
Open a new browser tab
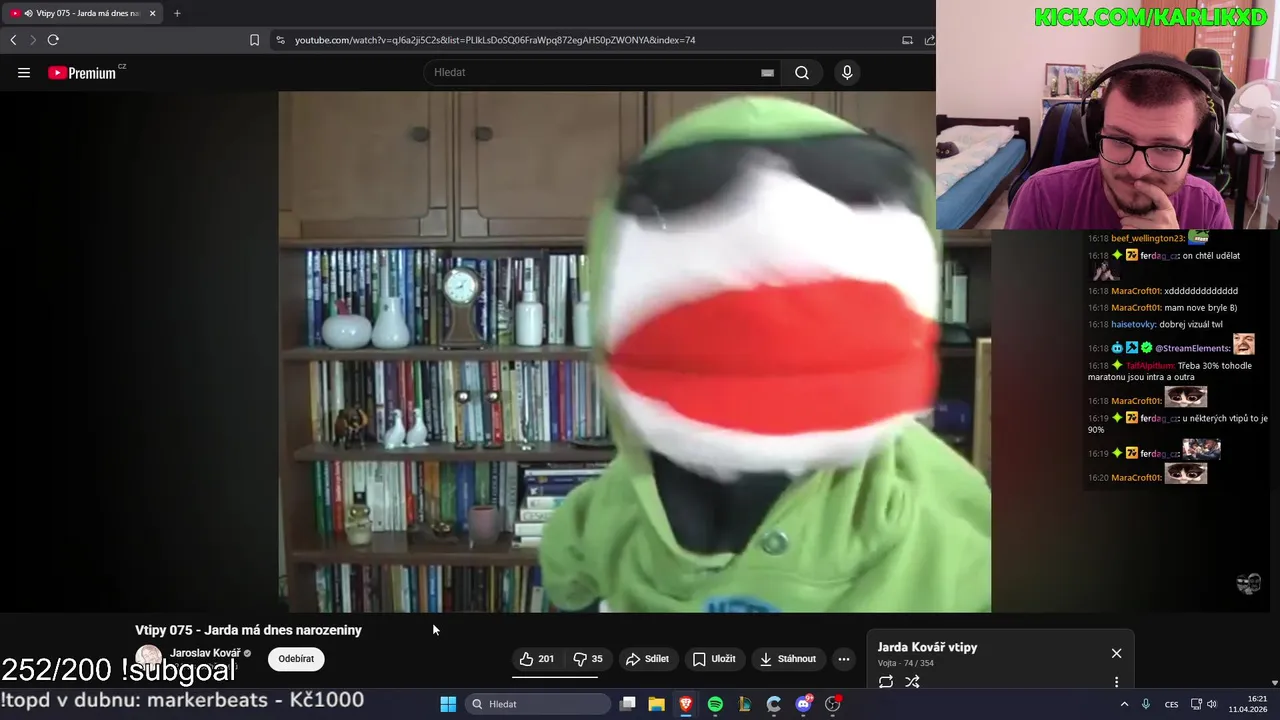177,13
